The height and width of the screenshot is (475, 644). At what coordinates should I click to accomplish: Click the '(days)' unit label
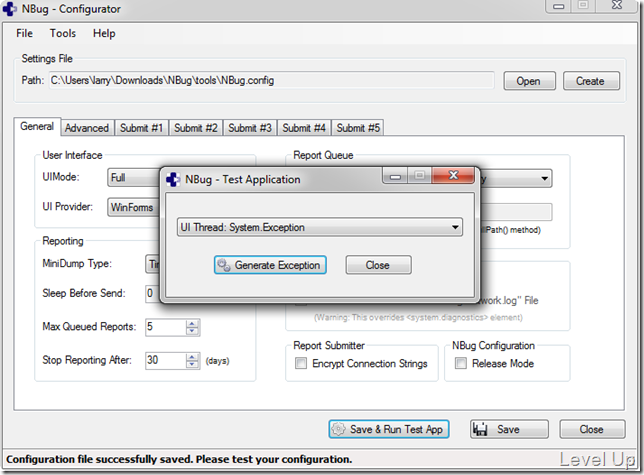click(x=217, y=361)
